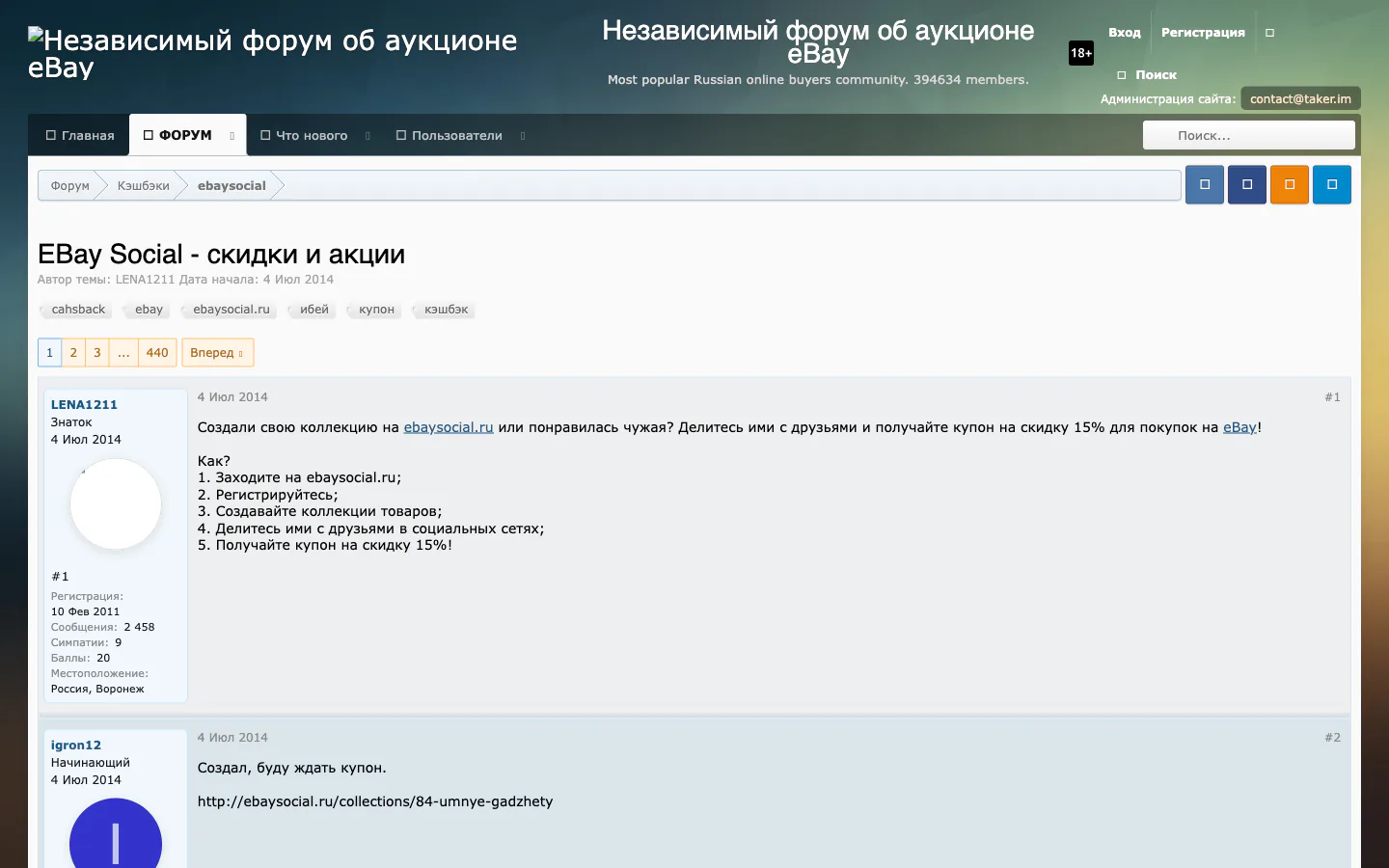Expand the Что нового dropdown arrow
Screen dimensions: 1389x868
coord(368,136)
